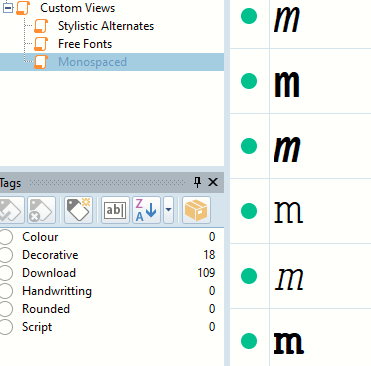Toggle the Colour tag radio circle

point(6,237)
